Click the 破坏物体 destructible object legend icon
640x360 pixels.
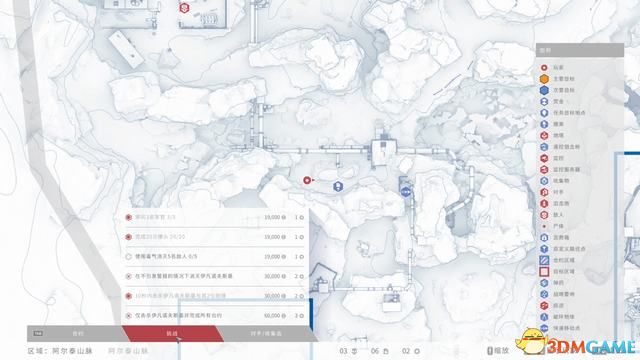click(544, 317)
